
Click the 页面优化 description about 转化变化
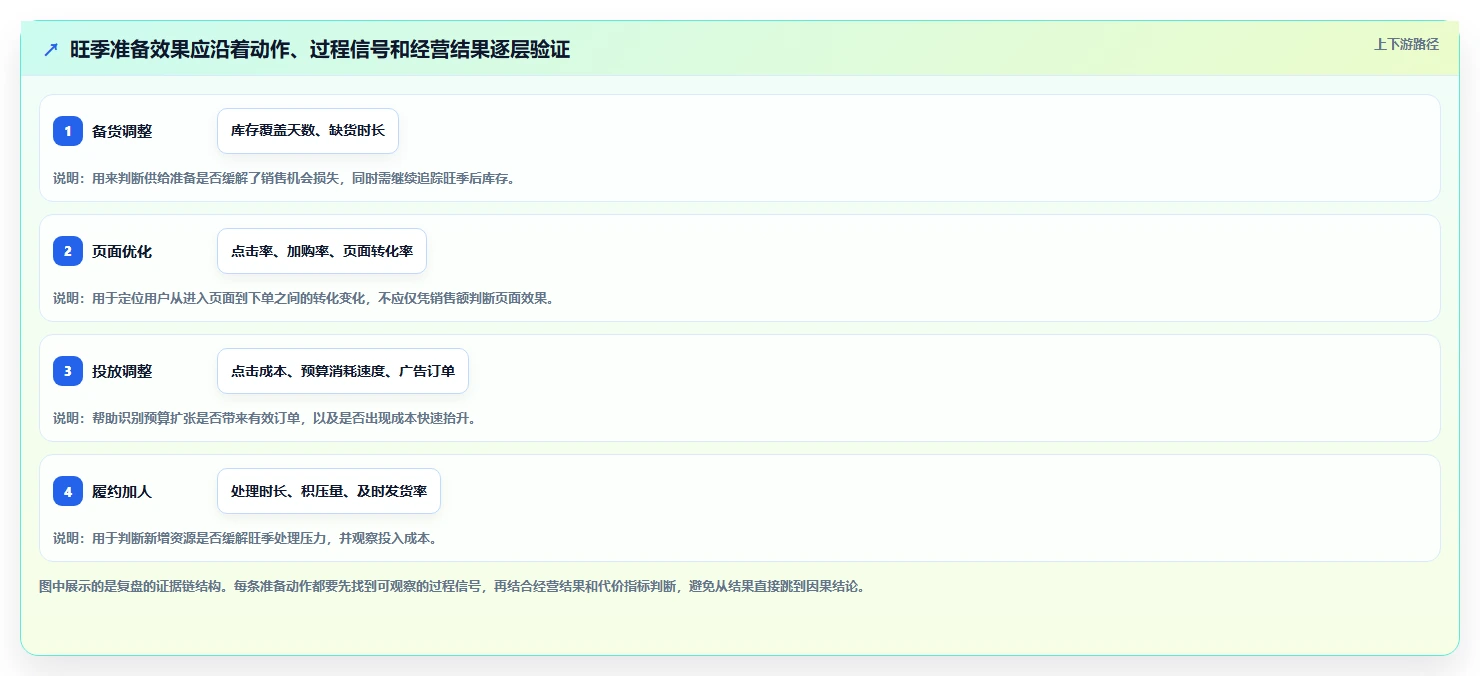[x=303, y=298]
